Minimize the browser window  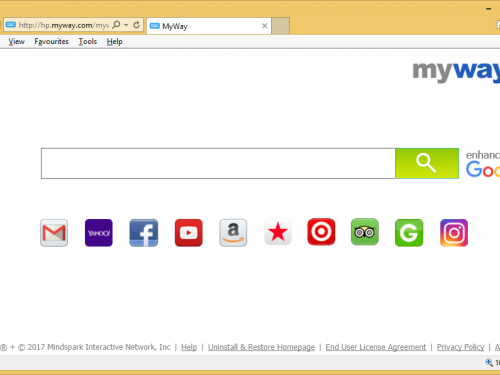[x=489, y=9]
